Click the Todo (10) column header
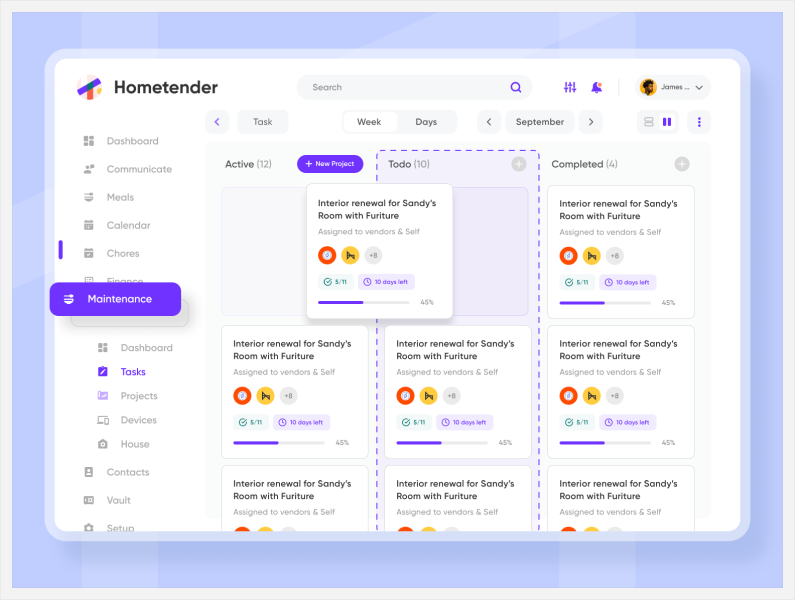This screenshot has width=795, height=600. pyautogui.click(x=409, y=164)
